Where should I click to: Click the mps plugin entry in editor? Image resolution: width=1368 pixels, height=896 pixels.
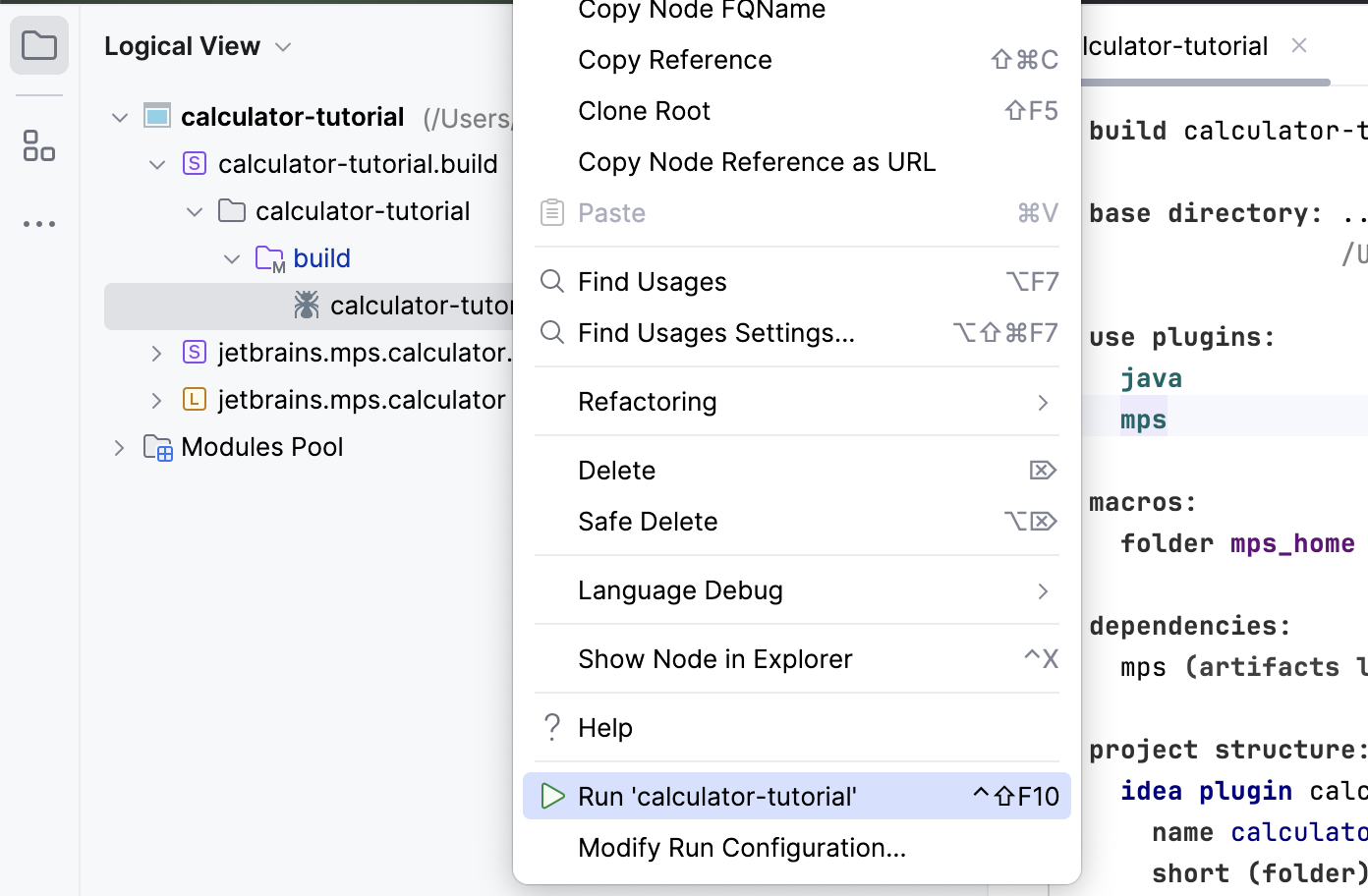point(1144,420)
